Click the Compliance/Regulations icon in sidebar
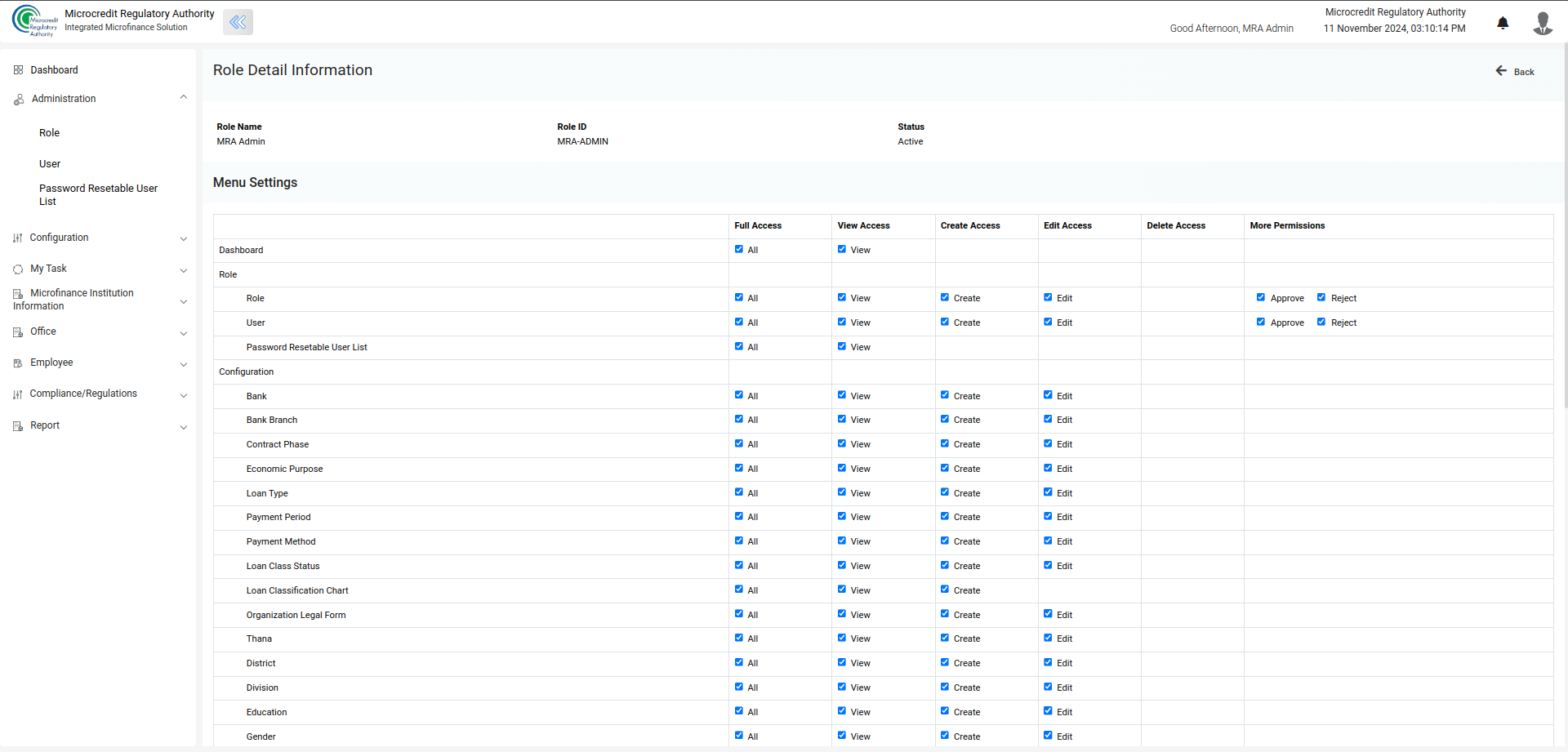 [18, 394]
